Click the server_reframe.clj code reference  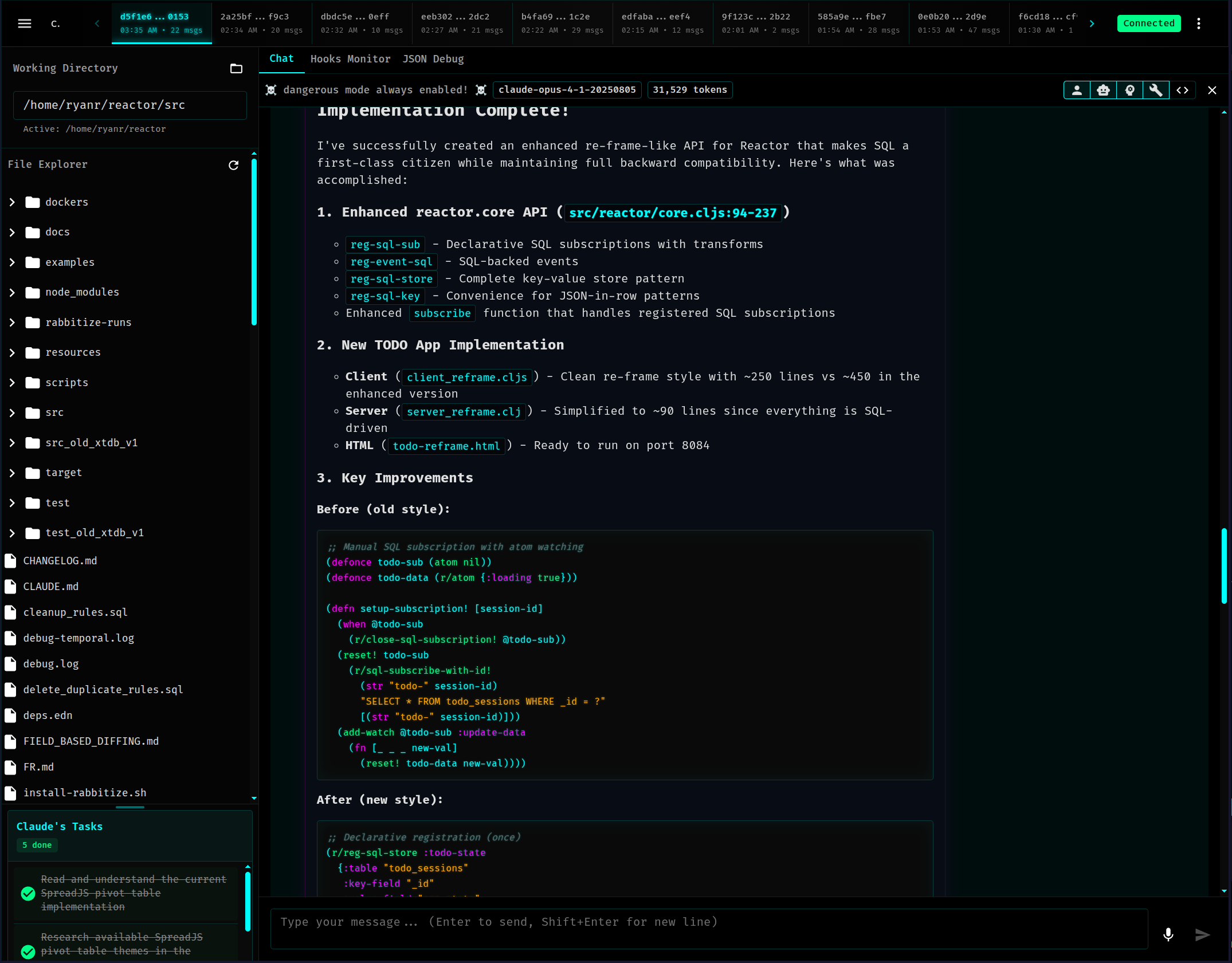click(x=464, y=411)
